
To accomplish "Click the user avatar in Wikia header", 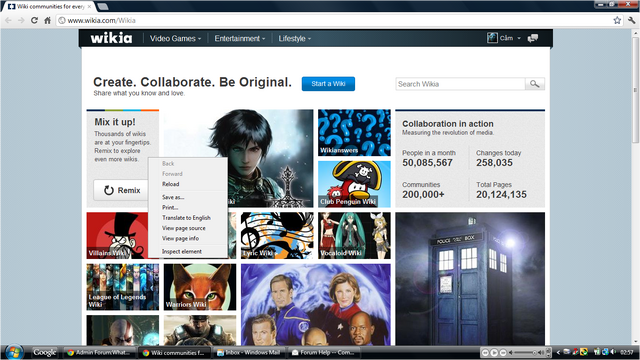I will coord(492,38).
